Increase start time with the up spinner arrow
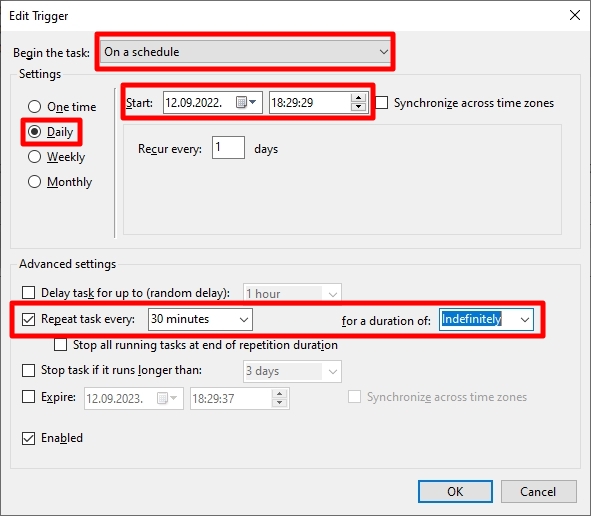The width and height of the screenshot is (591, 516). click(358, 98)
